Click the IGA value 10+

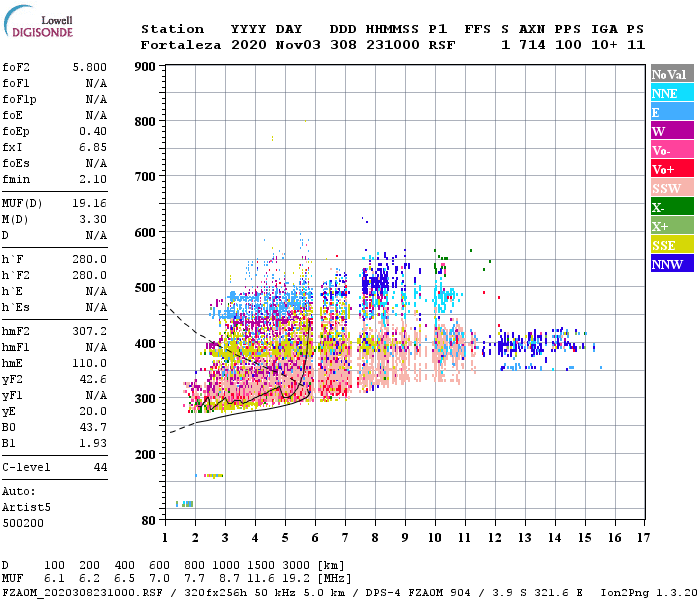604,45
